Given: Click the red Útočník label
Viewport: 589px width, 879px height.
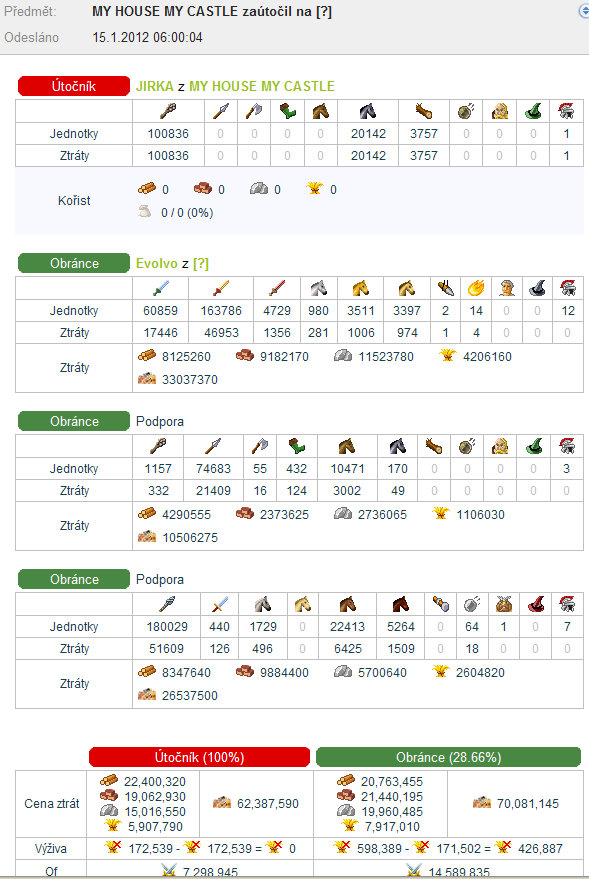Looking at the screenshot, I should (x=74, y=86).
